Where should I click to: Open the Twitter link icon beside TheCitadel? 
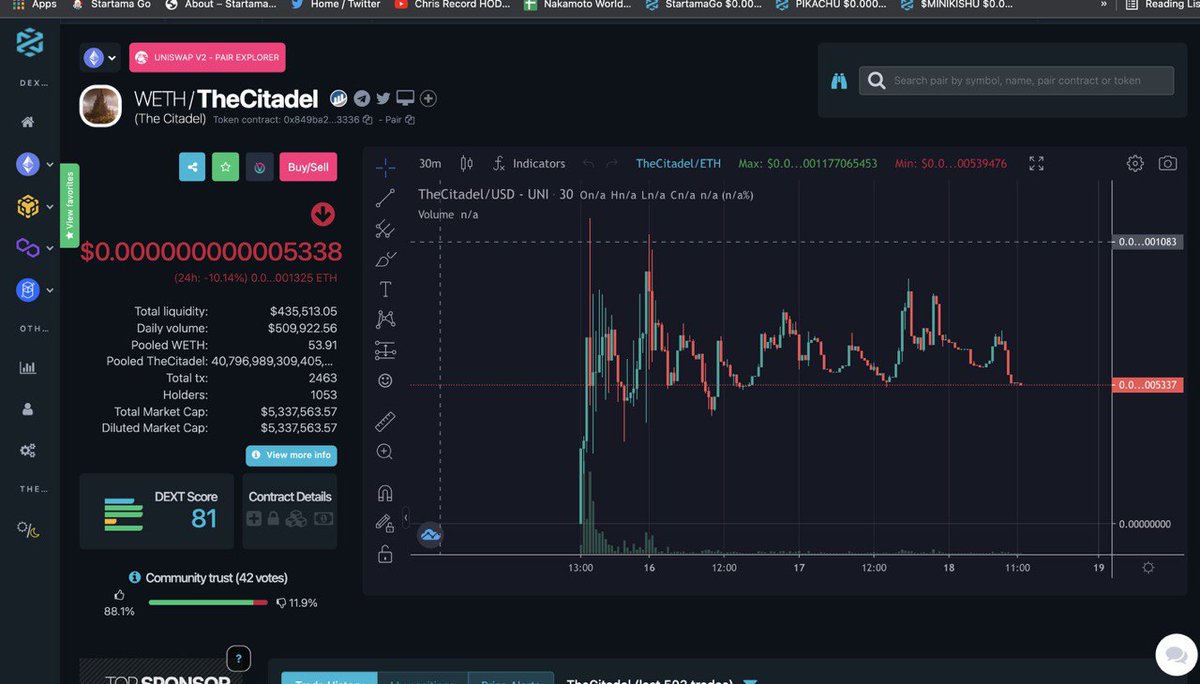coord(383,98)
